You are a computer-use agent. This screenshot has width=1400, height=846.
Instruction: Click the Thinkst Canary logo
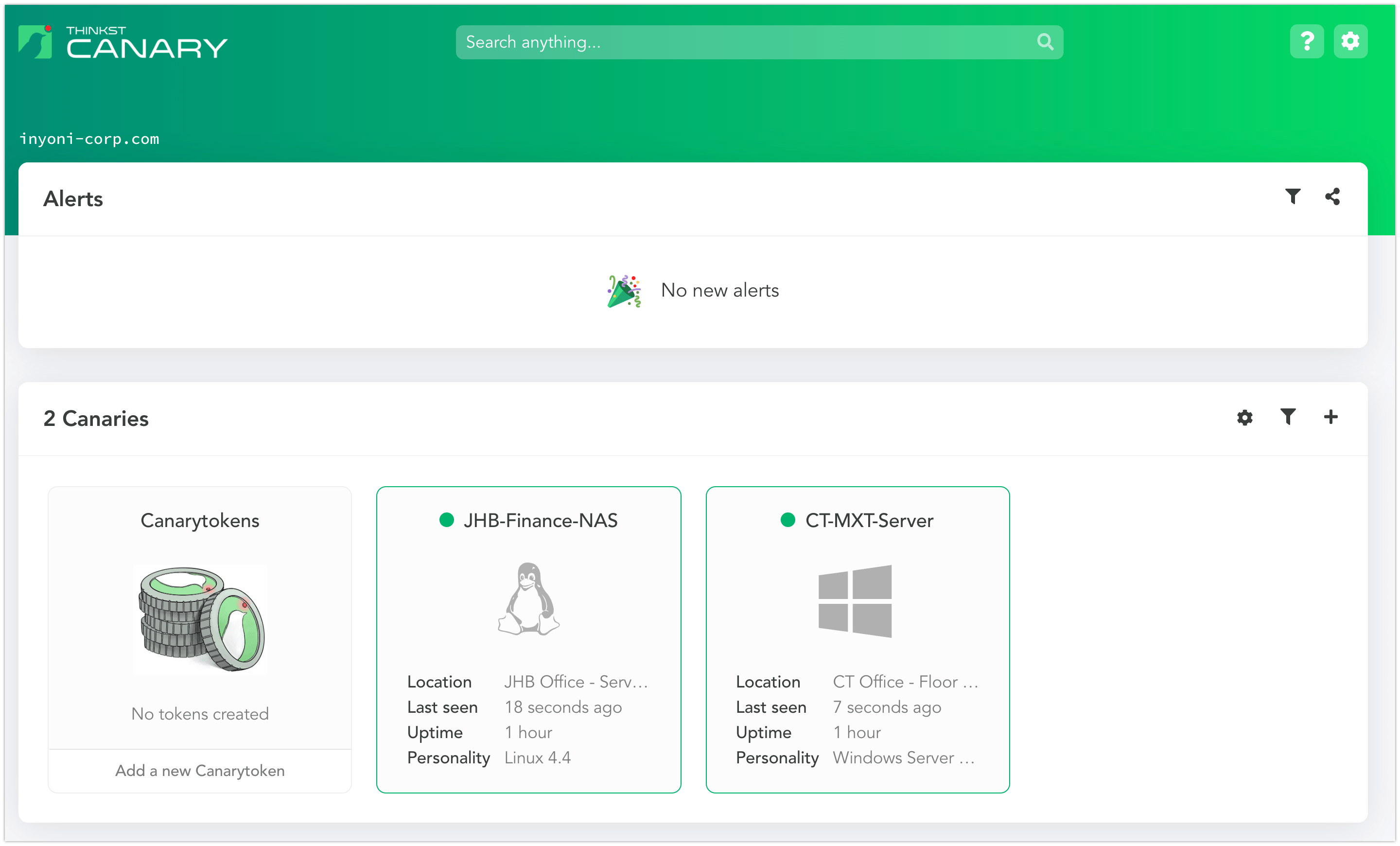(122, 43)
